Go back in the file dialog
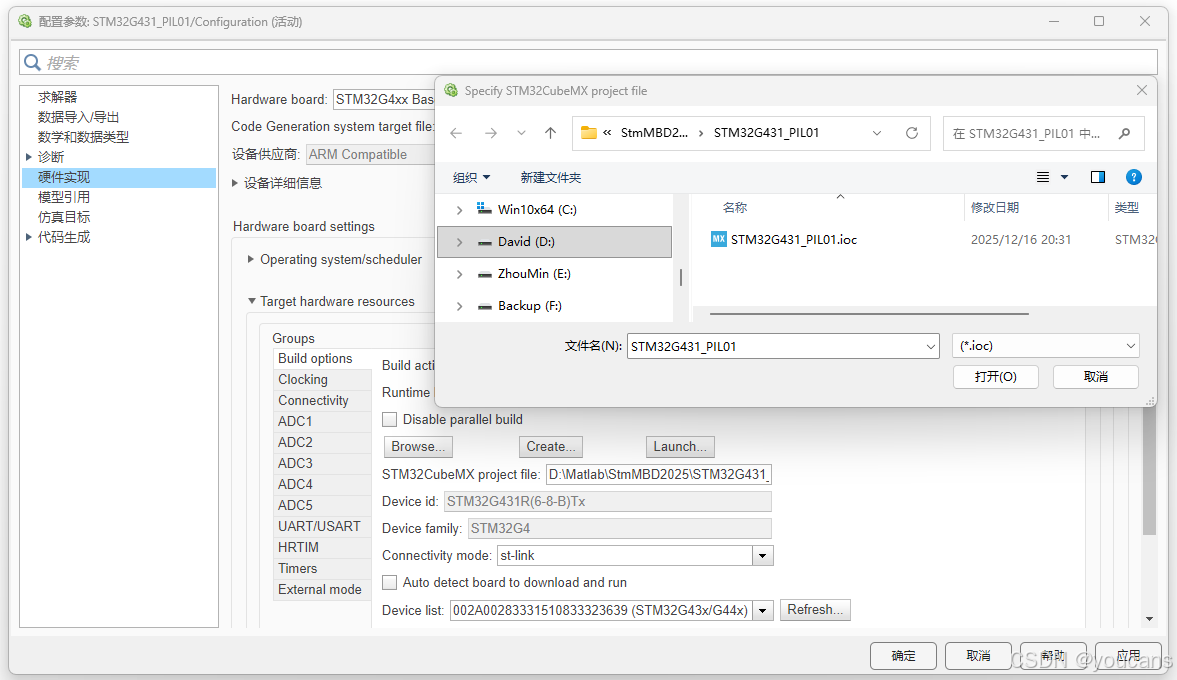This screenshot has width=1177, height=680. coord(456,133)
